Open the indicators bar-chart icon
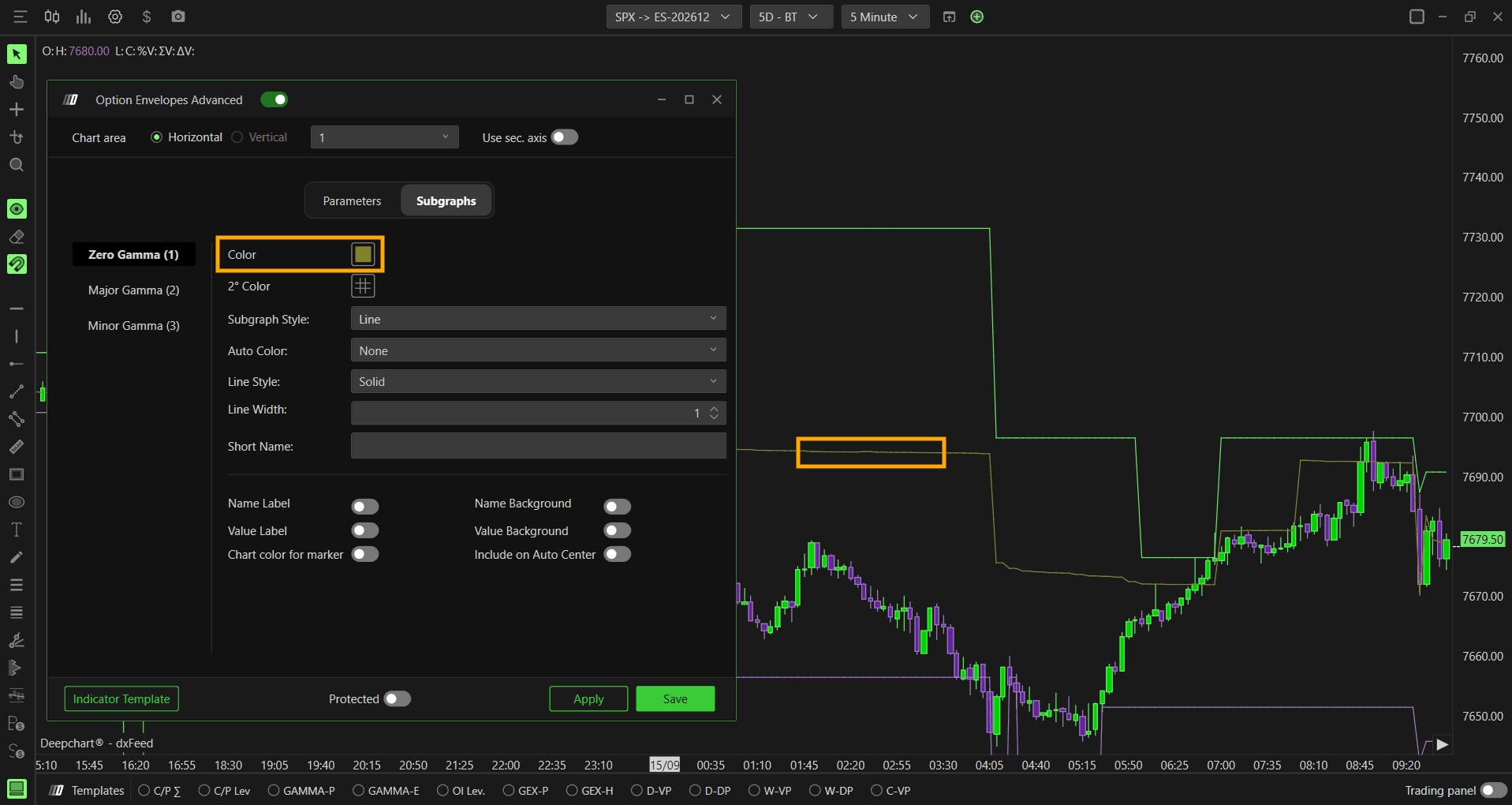Image resolution: width=1512 pixels, height=805 pixels. coord(84,17)
